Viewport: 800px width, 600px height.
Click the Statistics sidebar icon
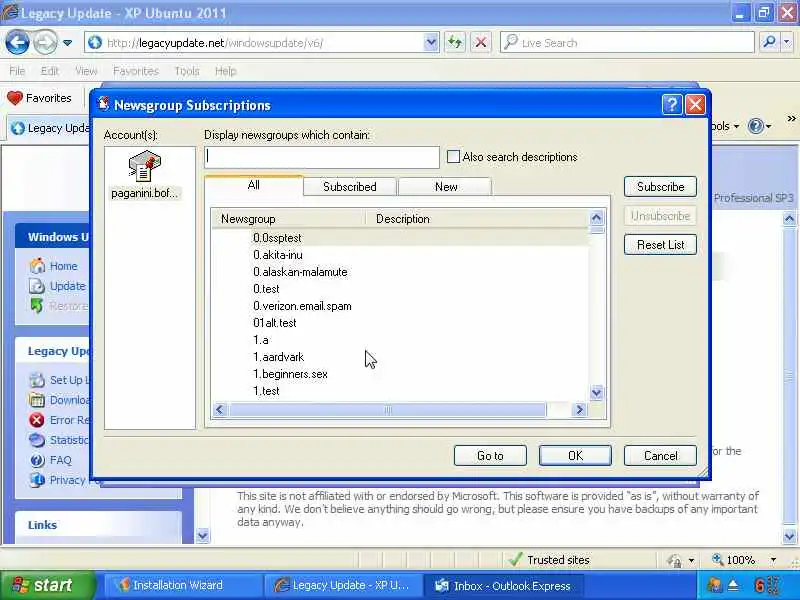[37, 440]
